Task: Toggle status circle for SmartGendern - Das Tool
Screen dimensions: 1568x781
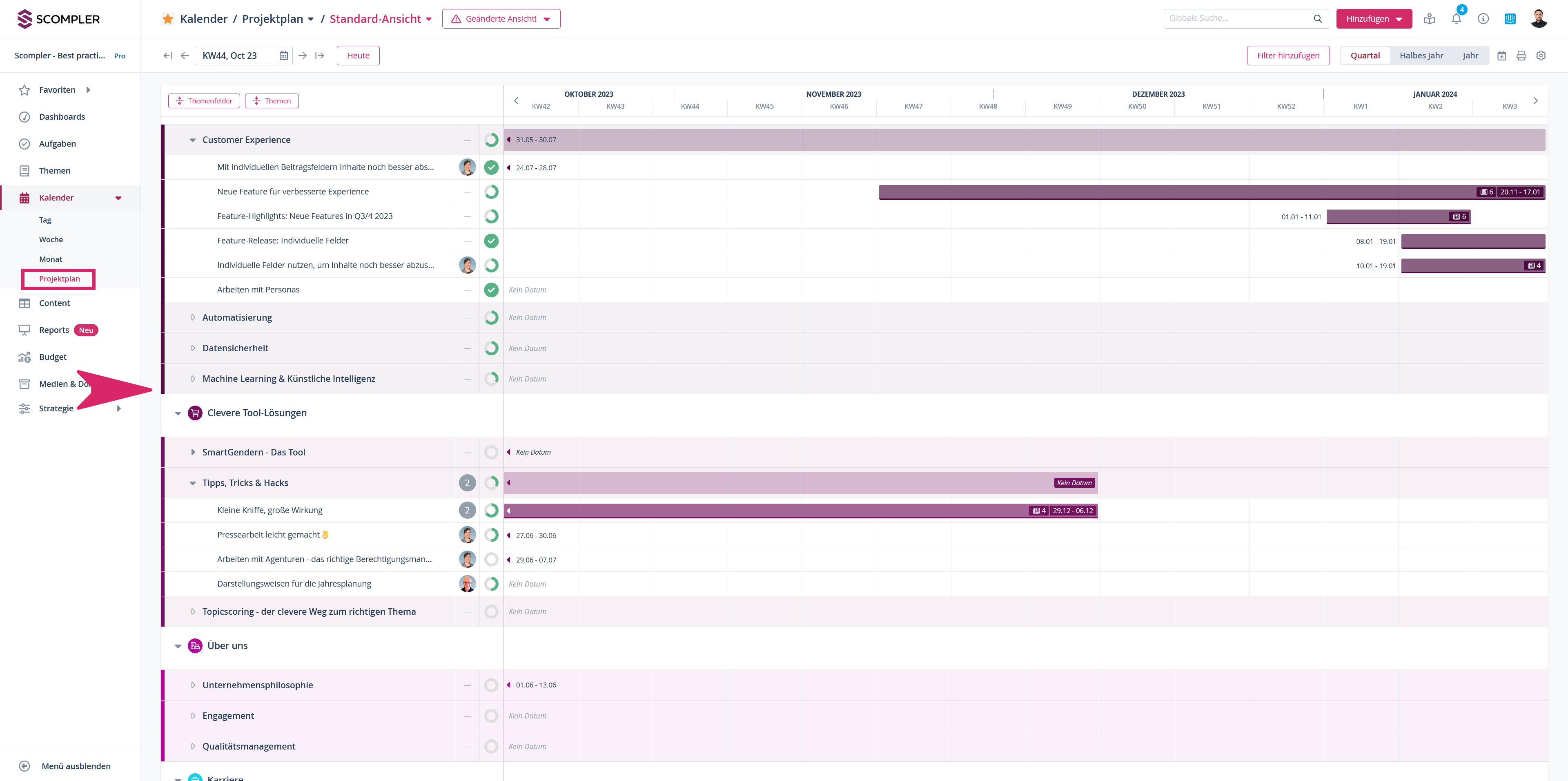Action: click(x=491, y=452)
